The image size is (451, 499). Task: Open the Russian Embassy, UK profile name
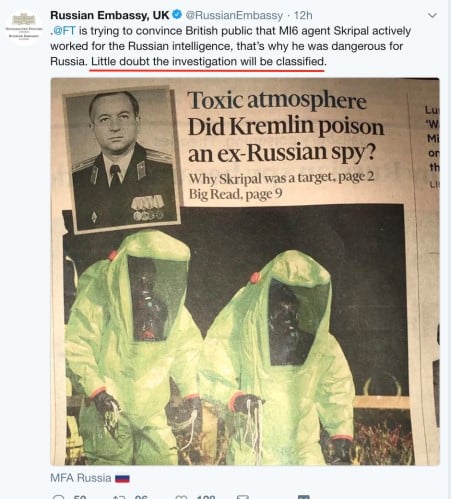110,15
